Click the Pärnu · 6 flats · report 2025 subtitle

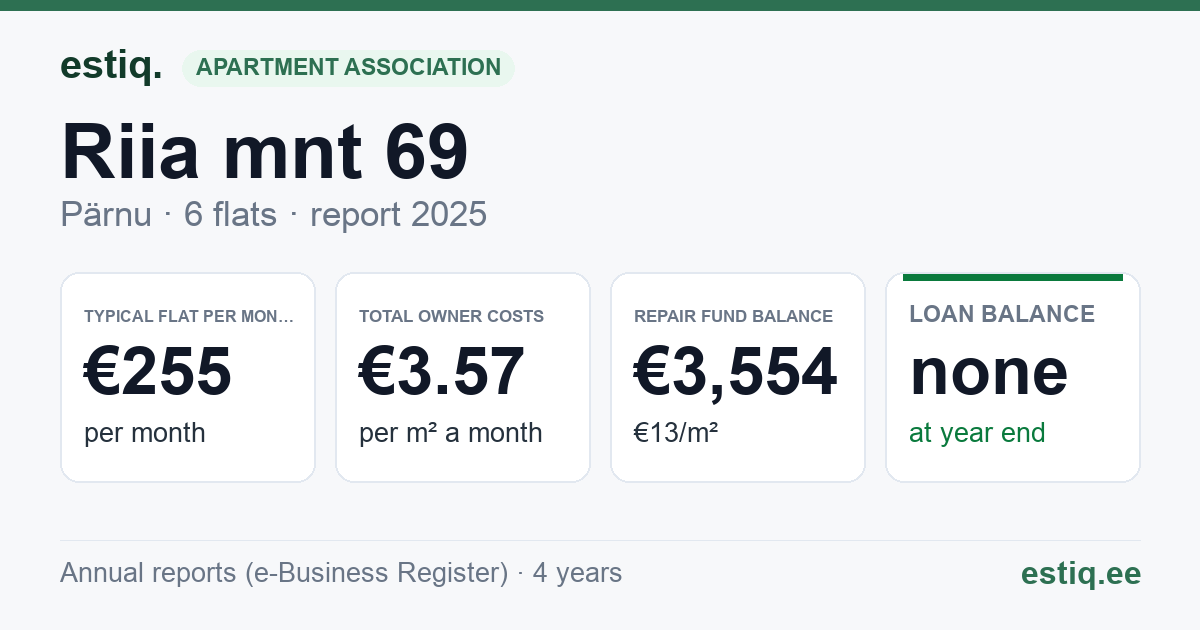tap(273, 214)
